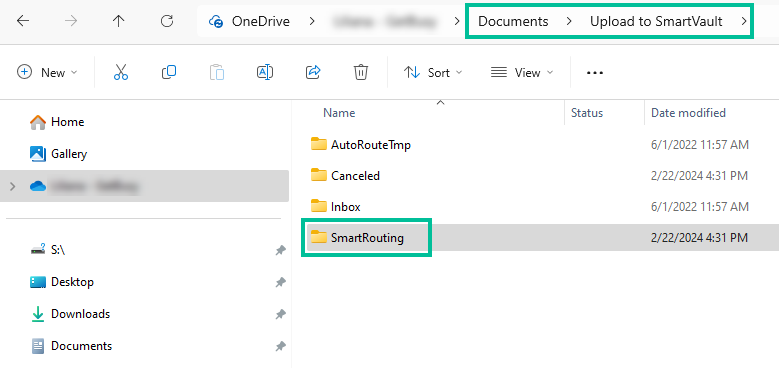The image size is (779, 368).
Task: Go up one folder level
Action: [118, 21]
